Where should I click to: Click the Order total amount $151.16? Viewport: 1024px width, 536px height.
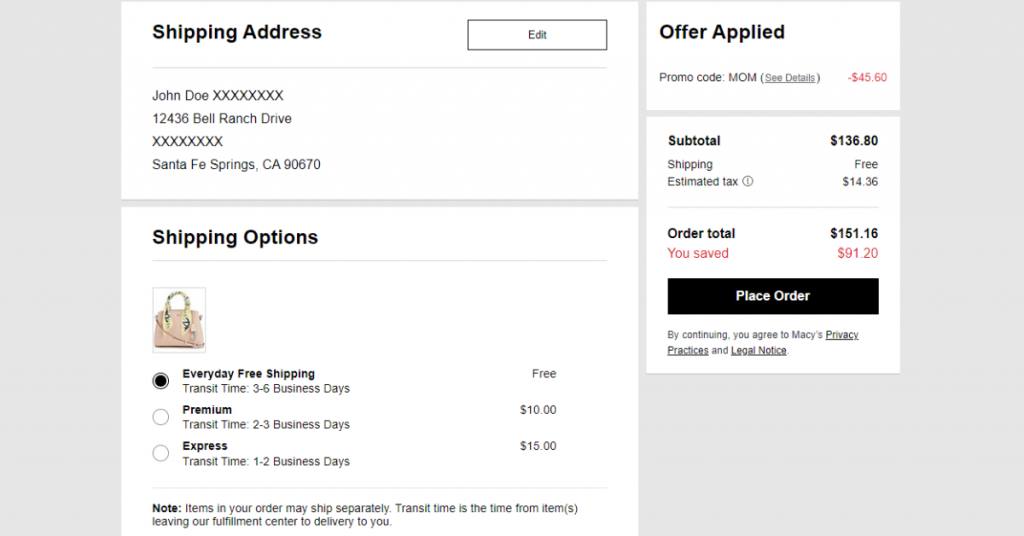pyautogui.click(x=854, y=234)
